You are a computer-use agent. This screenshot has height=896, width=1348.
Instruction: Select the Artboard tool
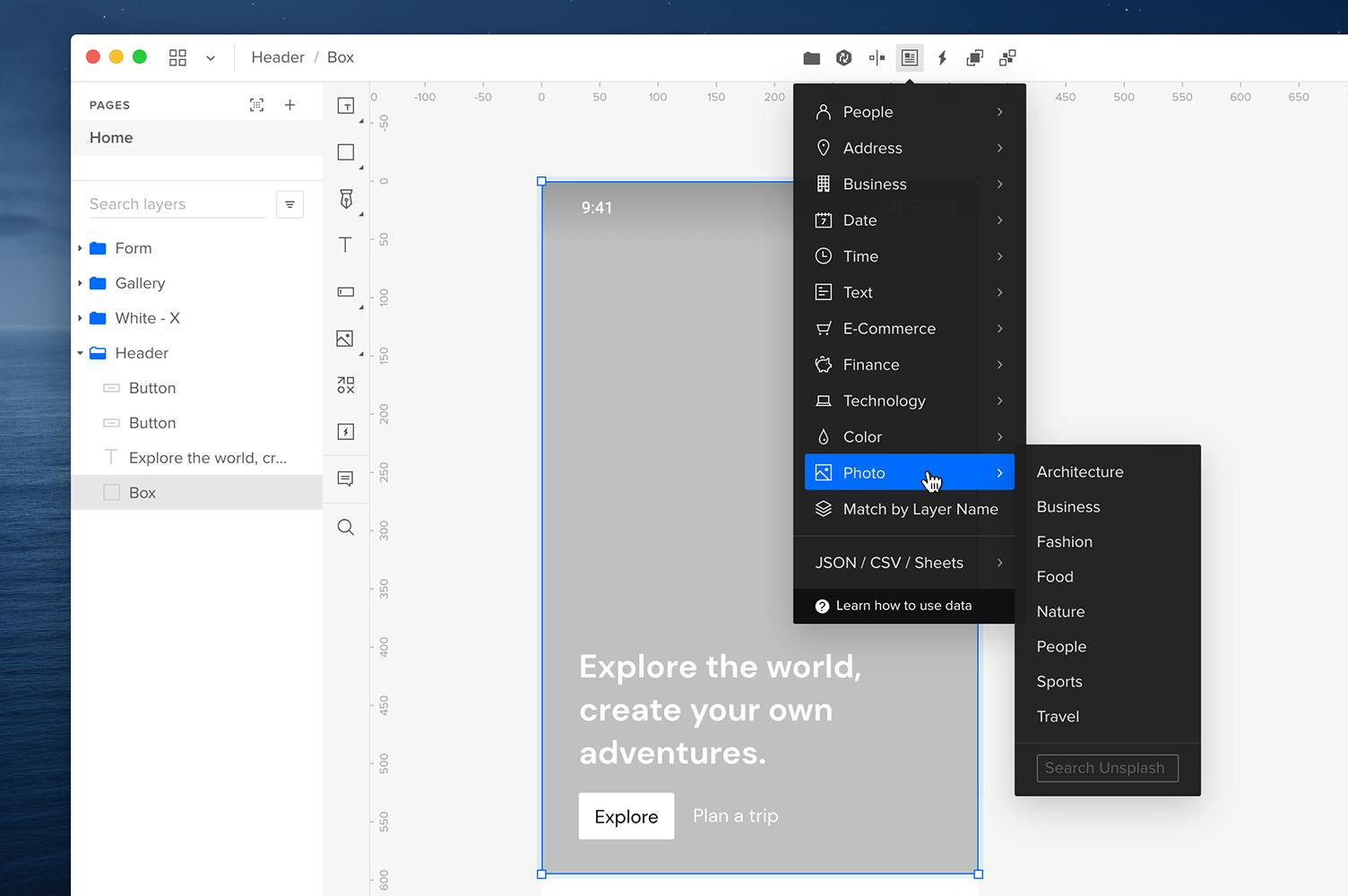[345, 106]
